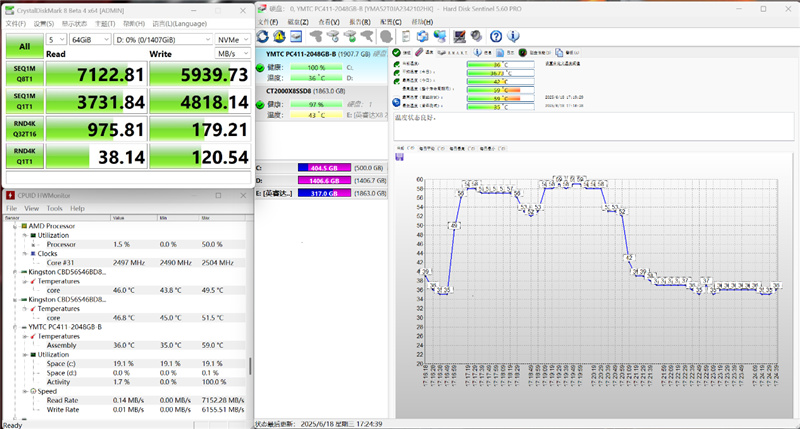800x429 pixels.
Task: Open the Tools menu in HWMonitor
Action: [x=54, y=208]
